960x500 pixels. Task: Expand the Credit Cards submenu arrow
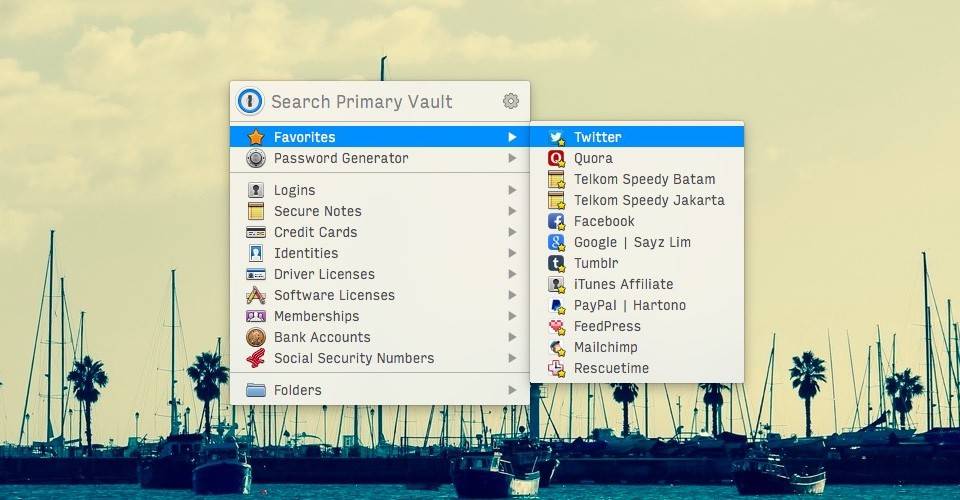point(512,232)
